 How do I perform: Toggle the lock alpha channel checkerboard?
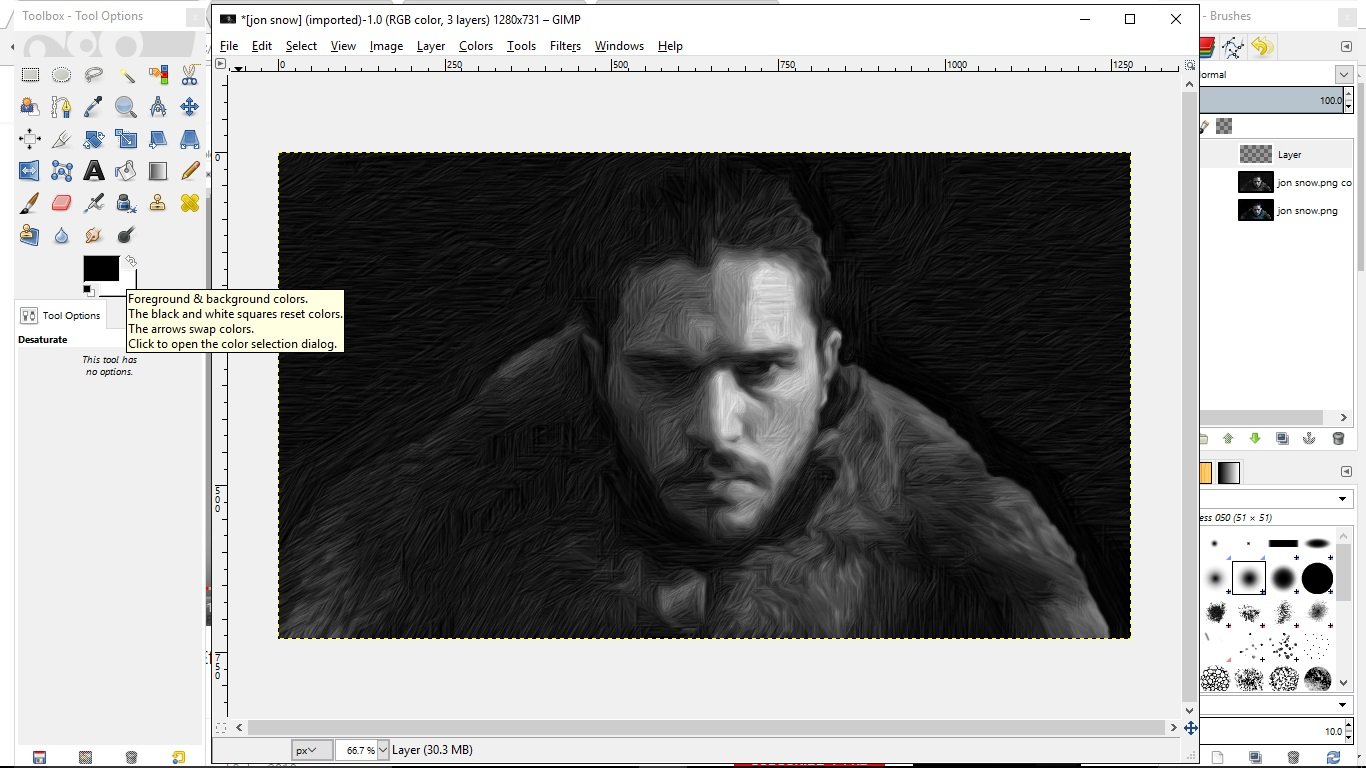coord(1224,126)
